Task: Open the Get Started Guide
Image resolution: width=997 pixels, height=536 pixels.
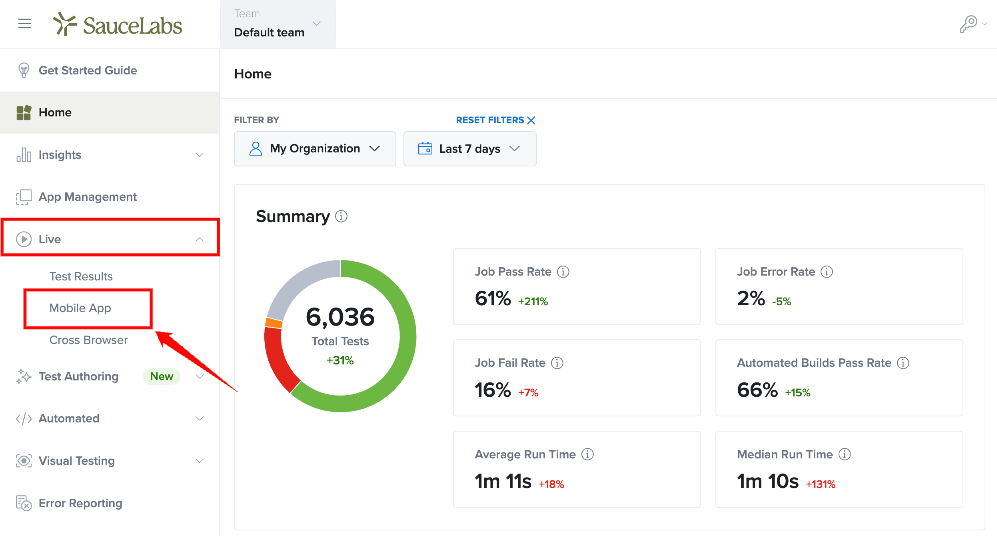Action: [x=88, y=70]
